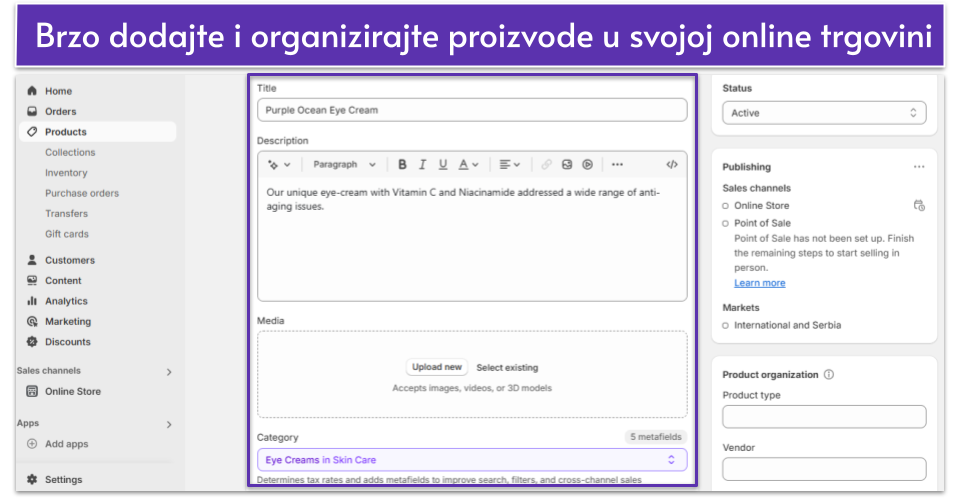The height and width of the screenshot is (504, 960).
Task: Click the Product type input field
Action: coord(824,416)
